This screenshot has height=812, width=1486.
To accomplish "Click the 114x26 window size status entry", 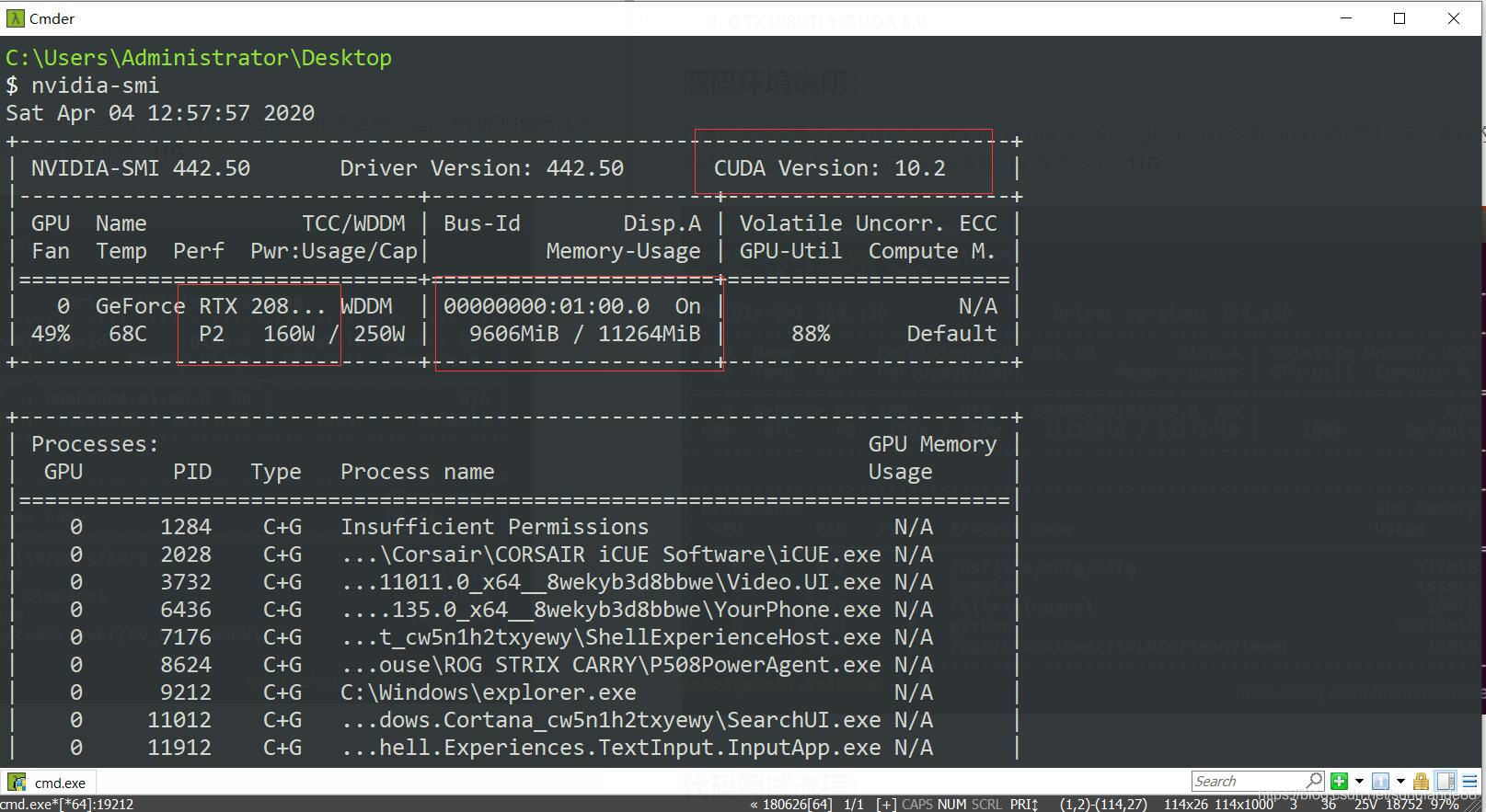I will click(x=1185, y=804).
